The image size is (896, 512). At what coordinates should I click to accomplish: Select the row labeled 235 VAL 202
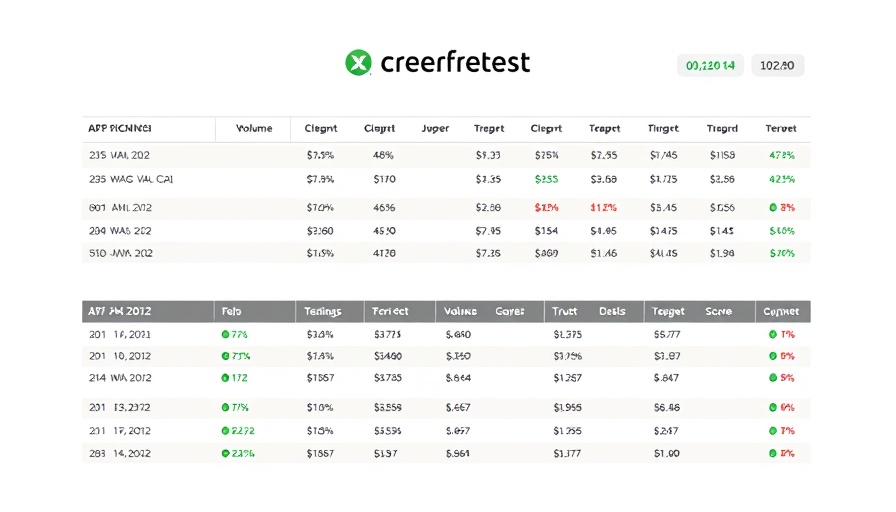click(x=446, y=155)
